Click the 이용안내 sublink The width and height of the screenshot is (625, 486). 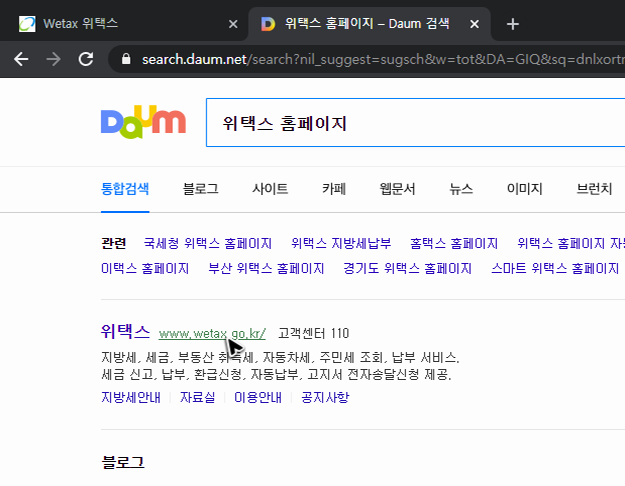(x=258, y=397)
